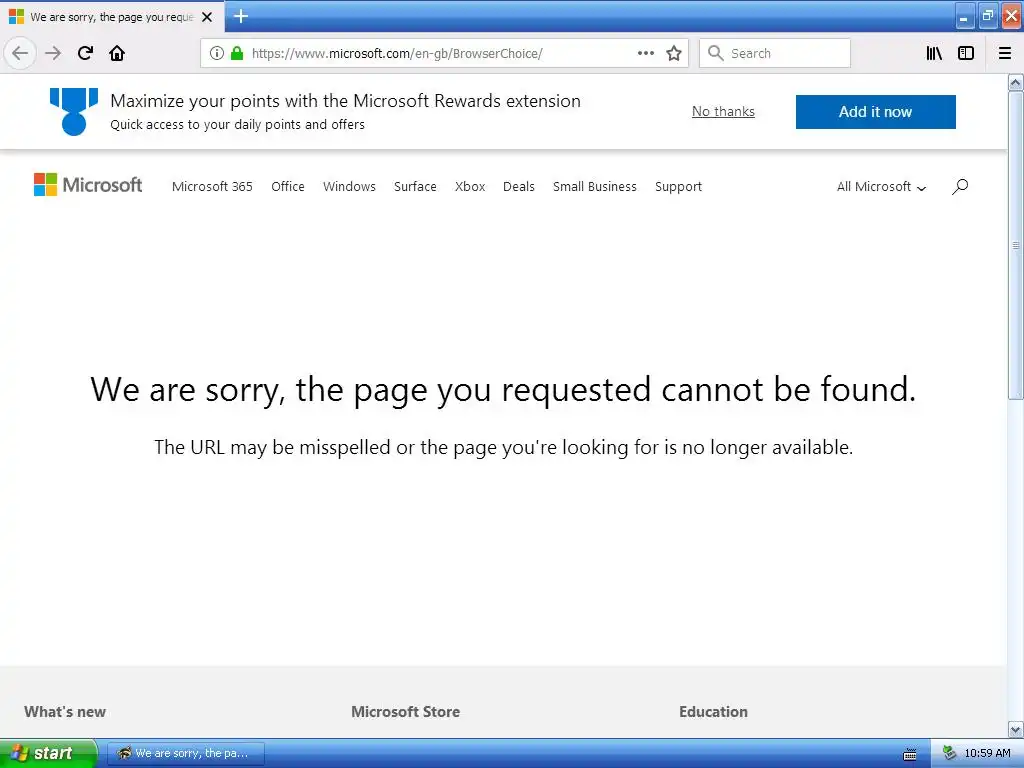Open the Library bookshelf icon
Screen dimensions: 1024x768
934,53
